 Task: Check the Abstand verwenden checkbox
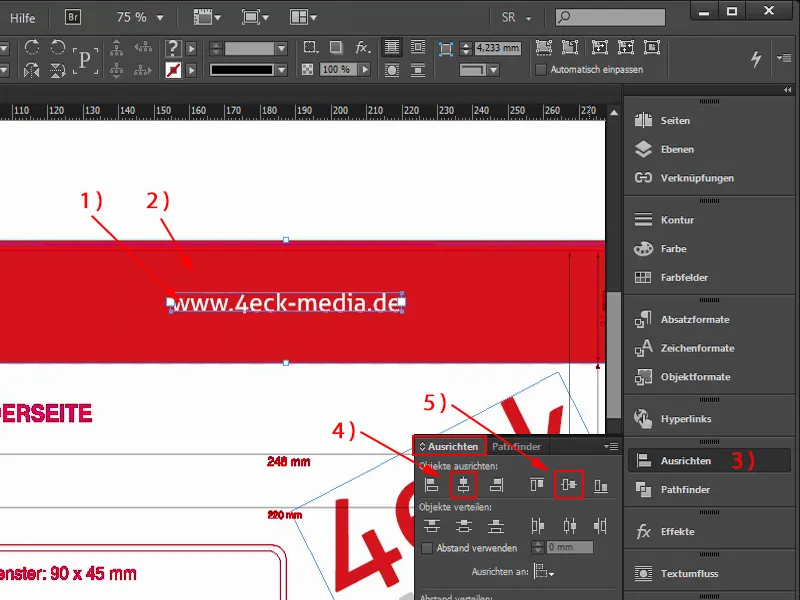(427, 548)
